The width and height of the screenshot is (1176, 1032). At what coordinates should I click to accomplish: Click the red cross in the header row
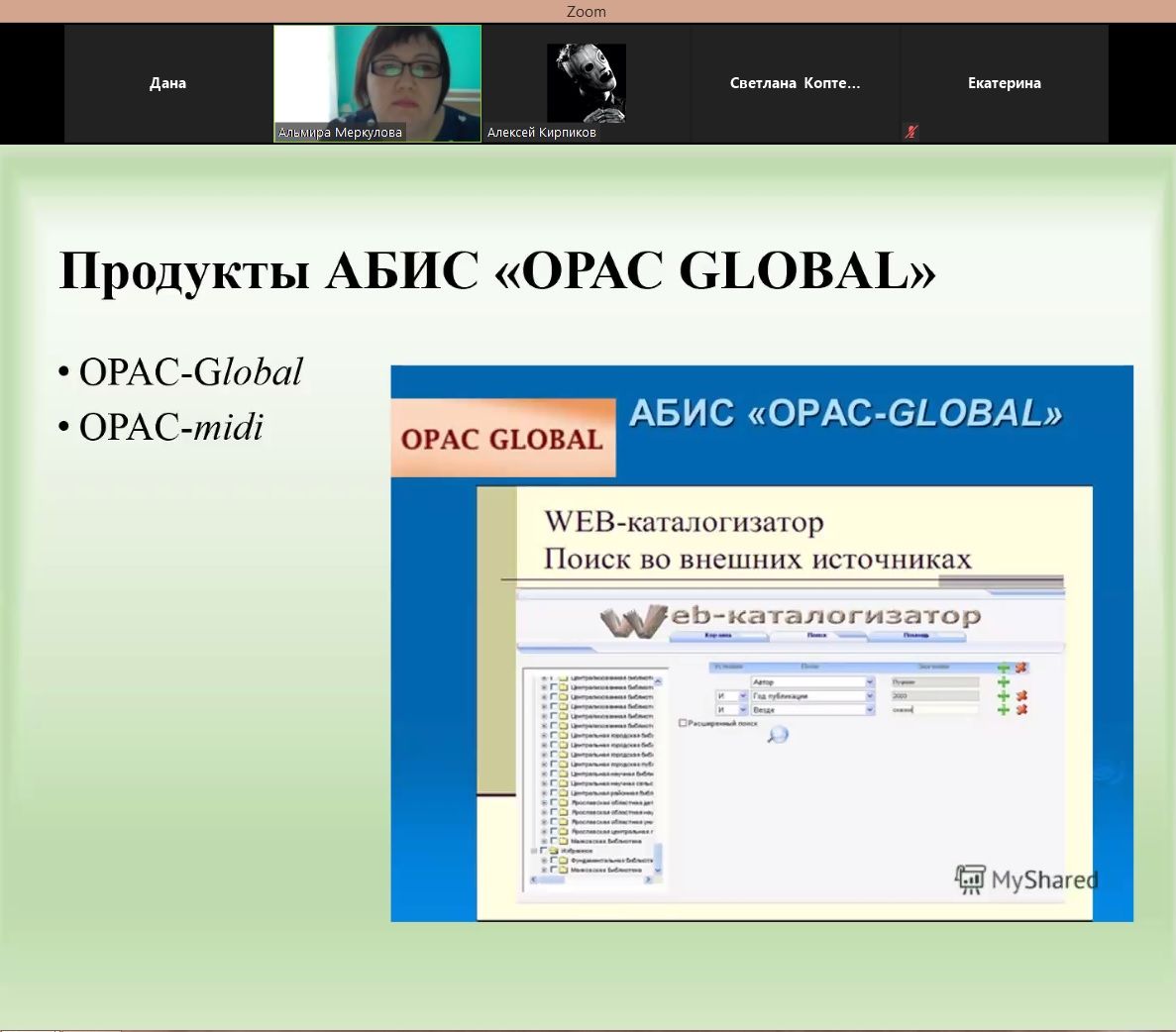[x=1020, y=668]
